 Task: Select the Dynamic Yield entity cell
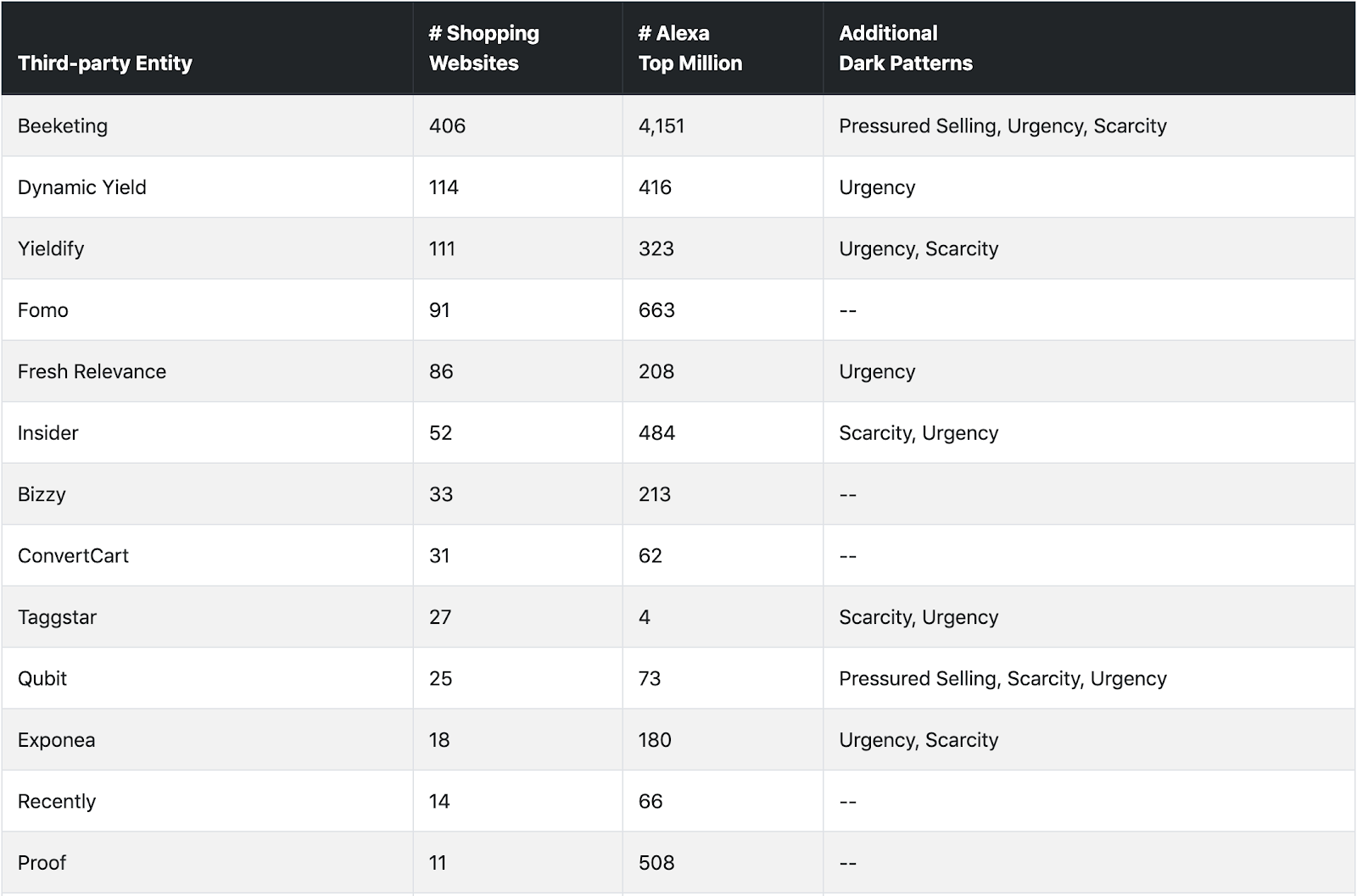point(81,187)
